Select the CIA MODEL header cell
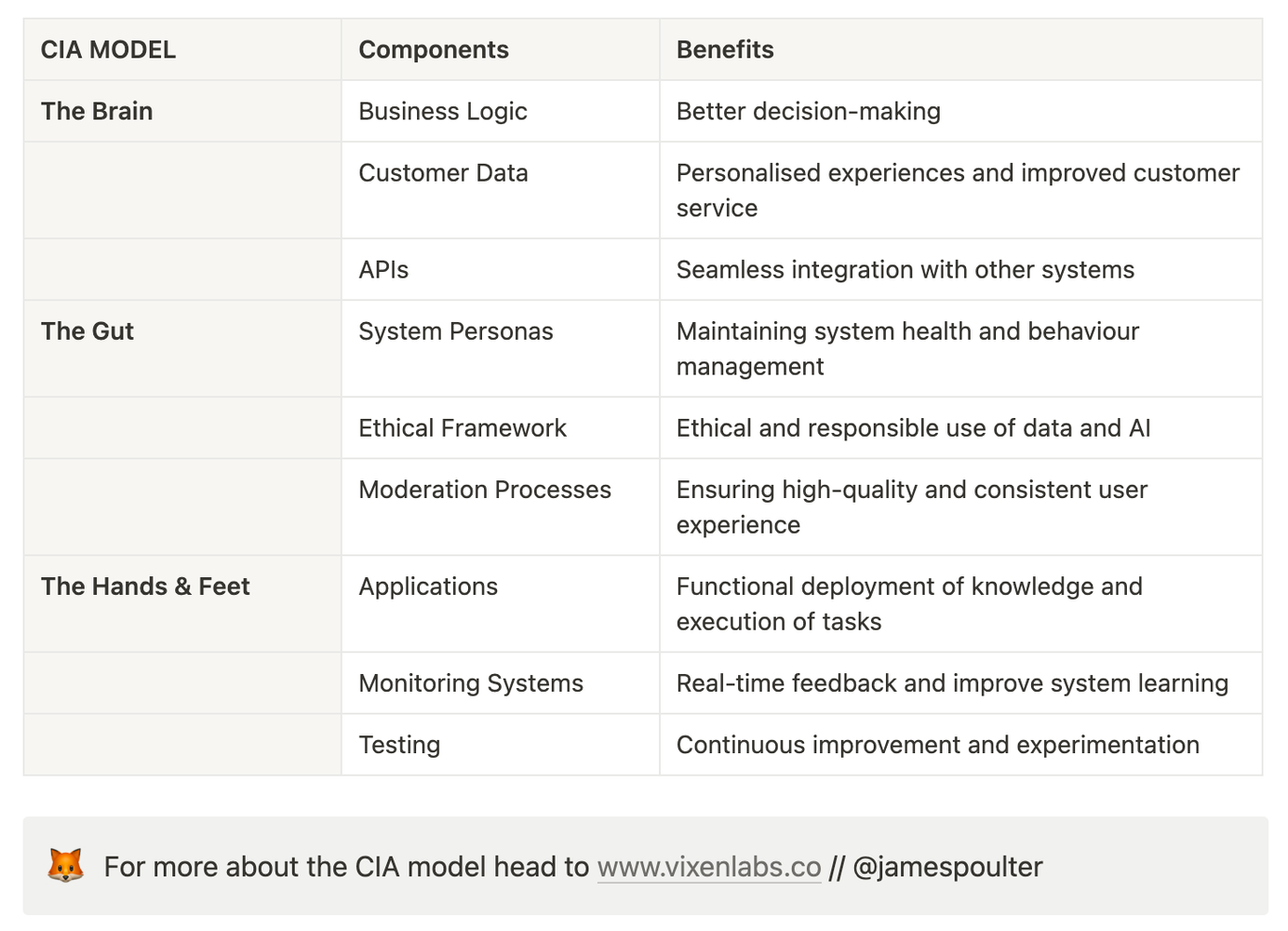 coord(182,49)
